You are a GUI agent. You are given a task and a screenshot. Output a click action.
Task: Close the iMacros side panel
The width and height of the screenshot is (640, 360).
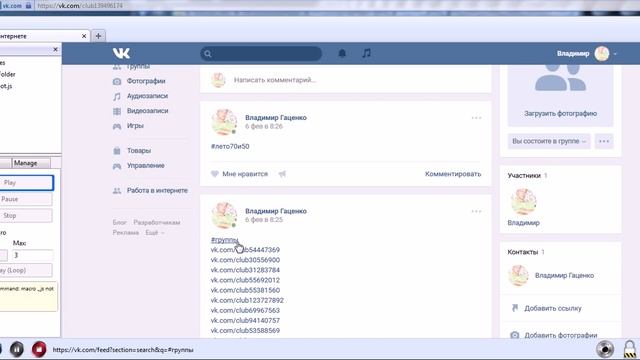(x=56, y=49)
